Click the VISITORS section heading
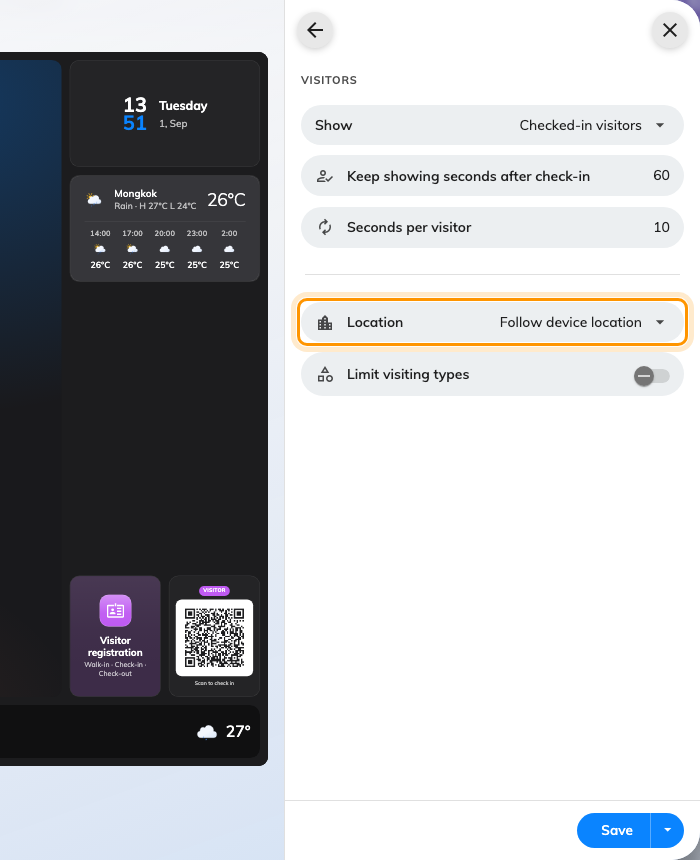This screenshot has width=700, height=860. [329, 80]
